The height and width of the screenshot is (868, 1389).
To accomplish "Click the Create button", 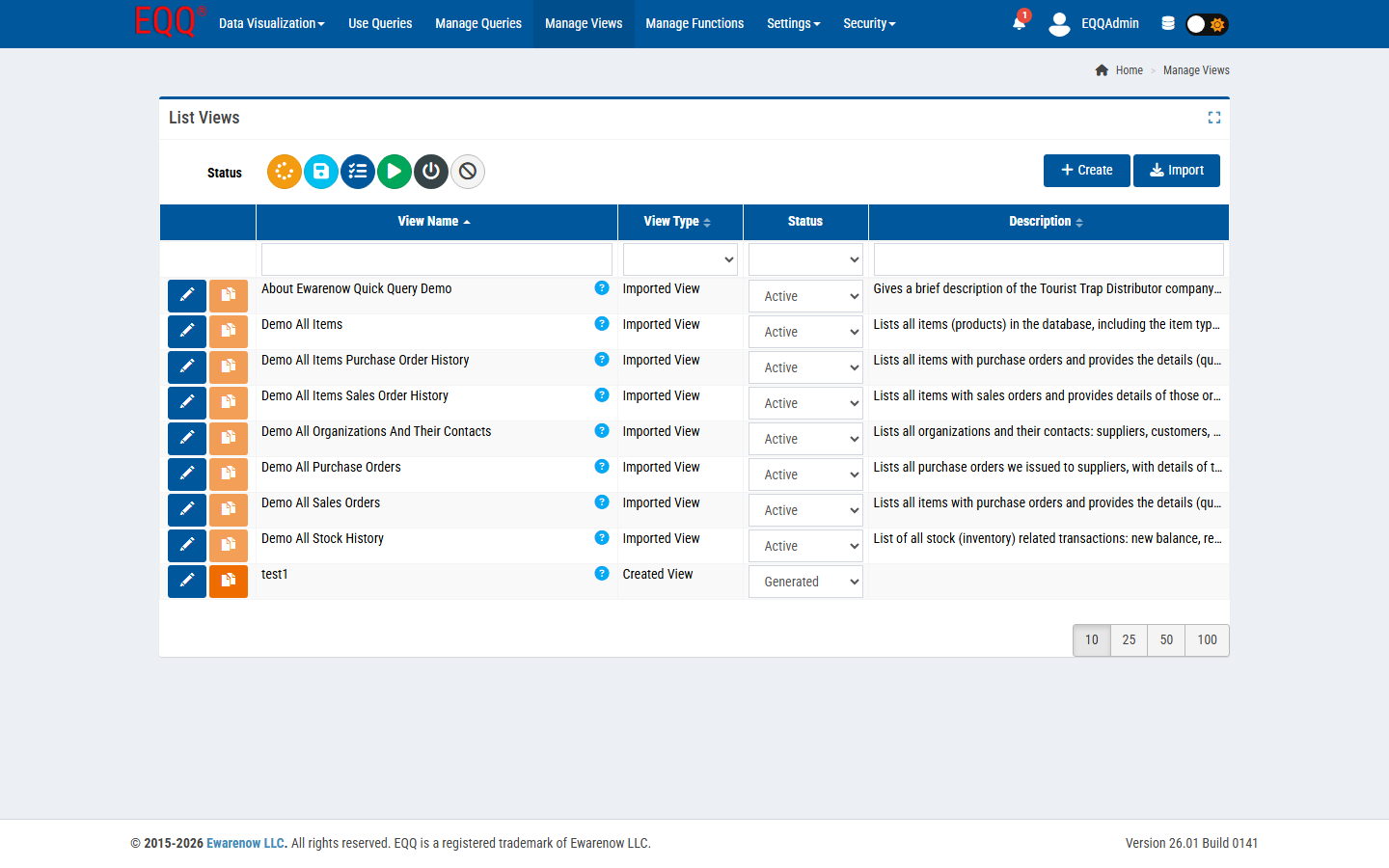I will tap(1086, 170).
